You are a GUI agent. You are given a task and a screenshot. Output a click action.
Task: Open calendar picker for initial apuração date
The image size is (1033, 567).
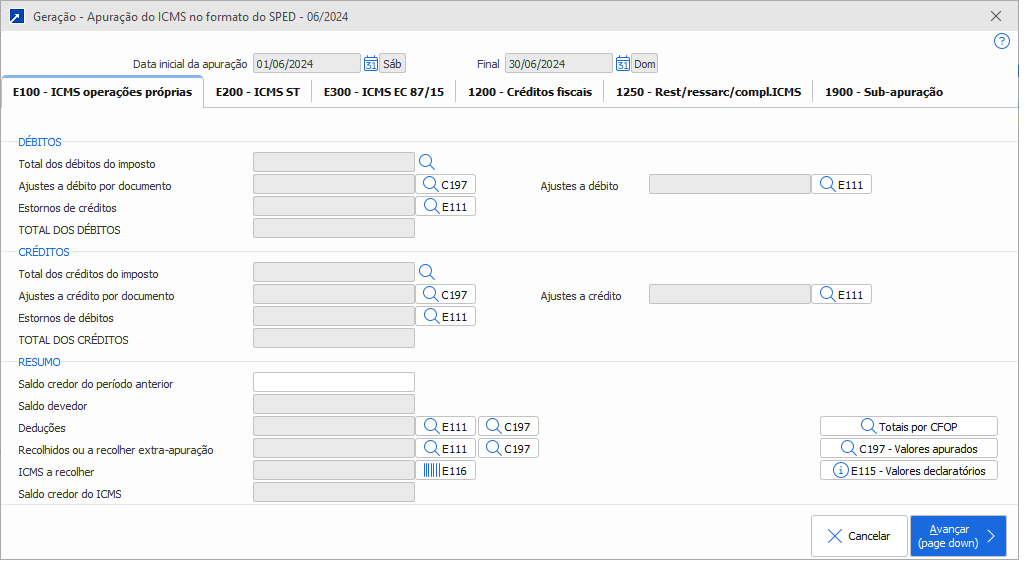pyautogui.click(x=370, y=64)
